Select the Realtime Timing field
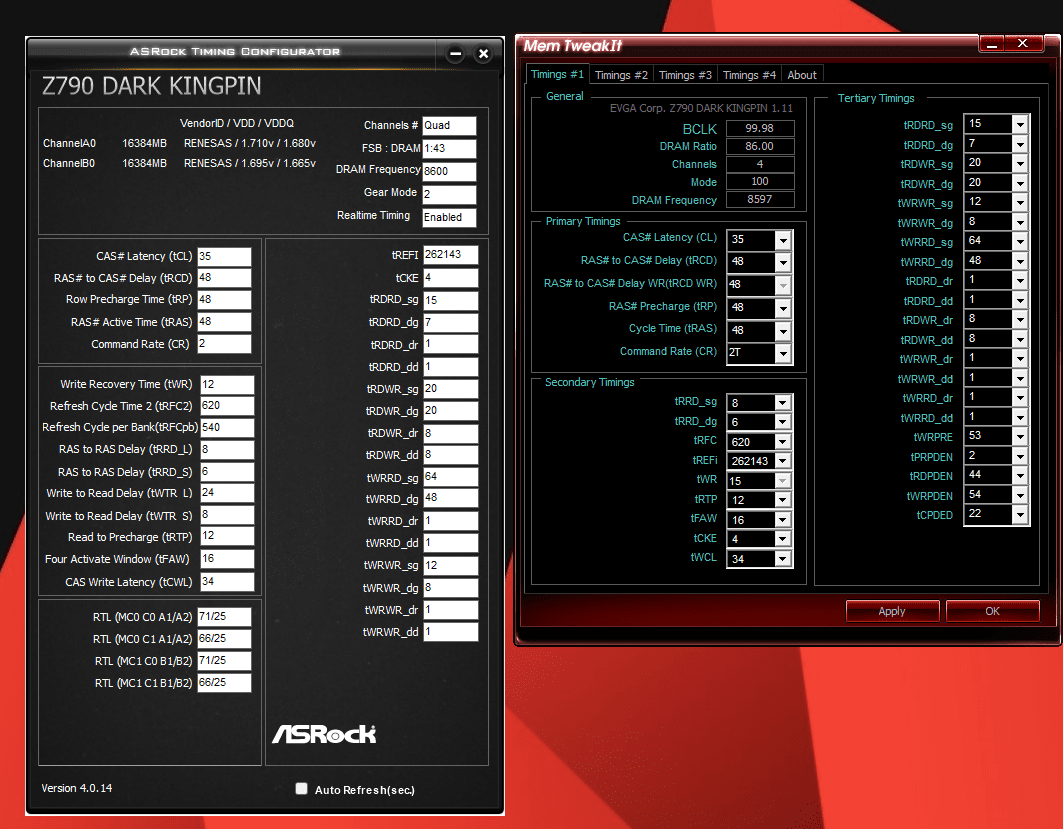This screenshot has width=1063, height=829. point(449,218)
